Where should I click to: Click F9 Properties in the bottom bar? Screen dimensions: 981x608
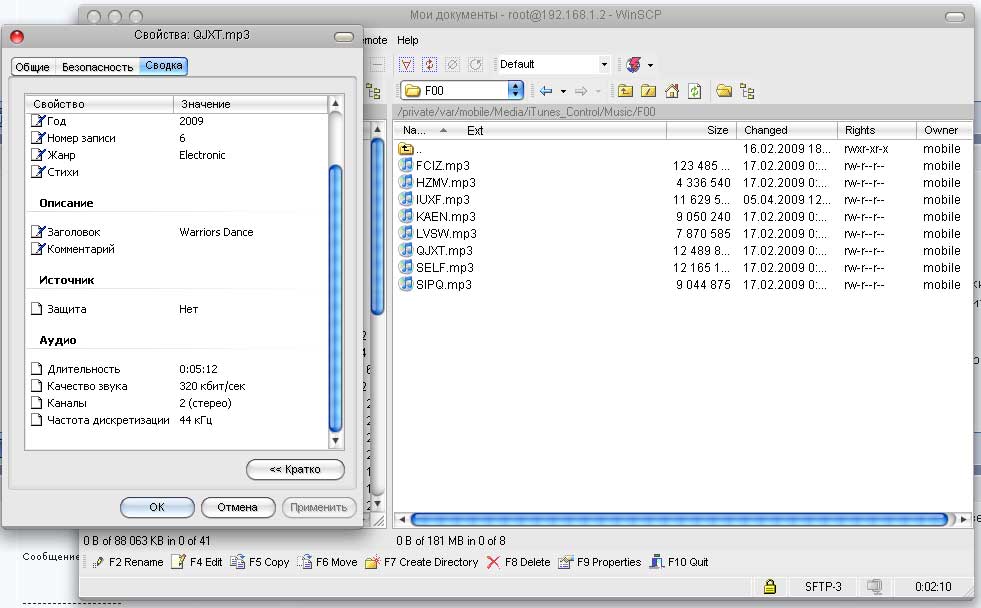pyautogui.click(x=599, y=562)
